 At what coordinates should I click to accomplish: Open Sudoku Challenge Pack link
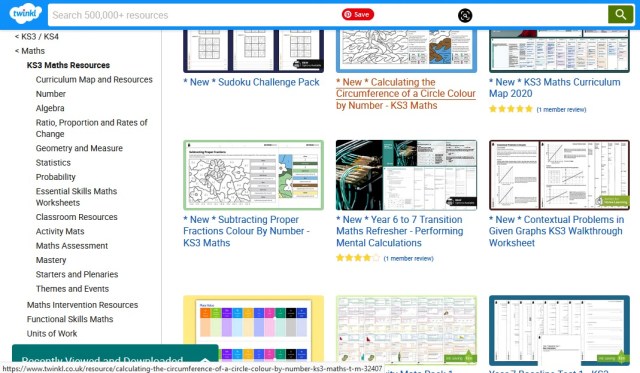click(x=251, y=82)
